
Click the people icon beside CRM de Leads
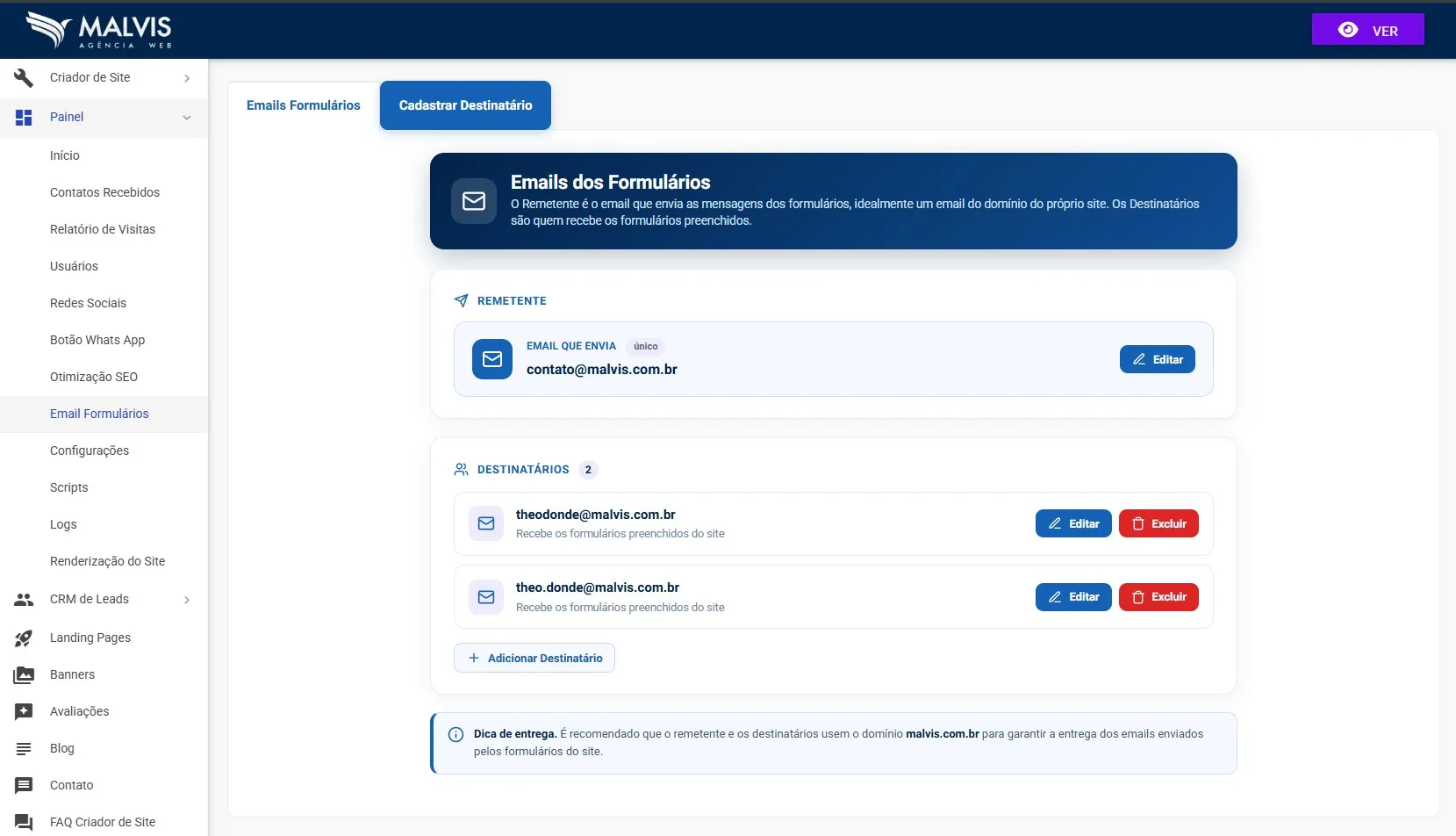24,599
